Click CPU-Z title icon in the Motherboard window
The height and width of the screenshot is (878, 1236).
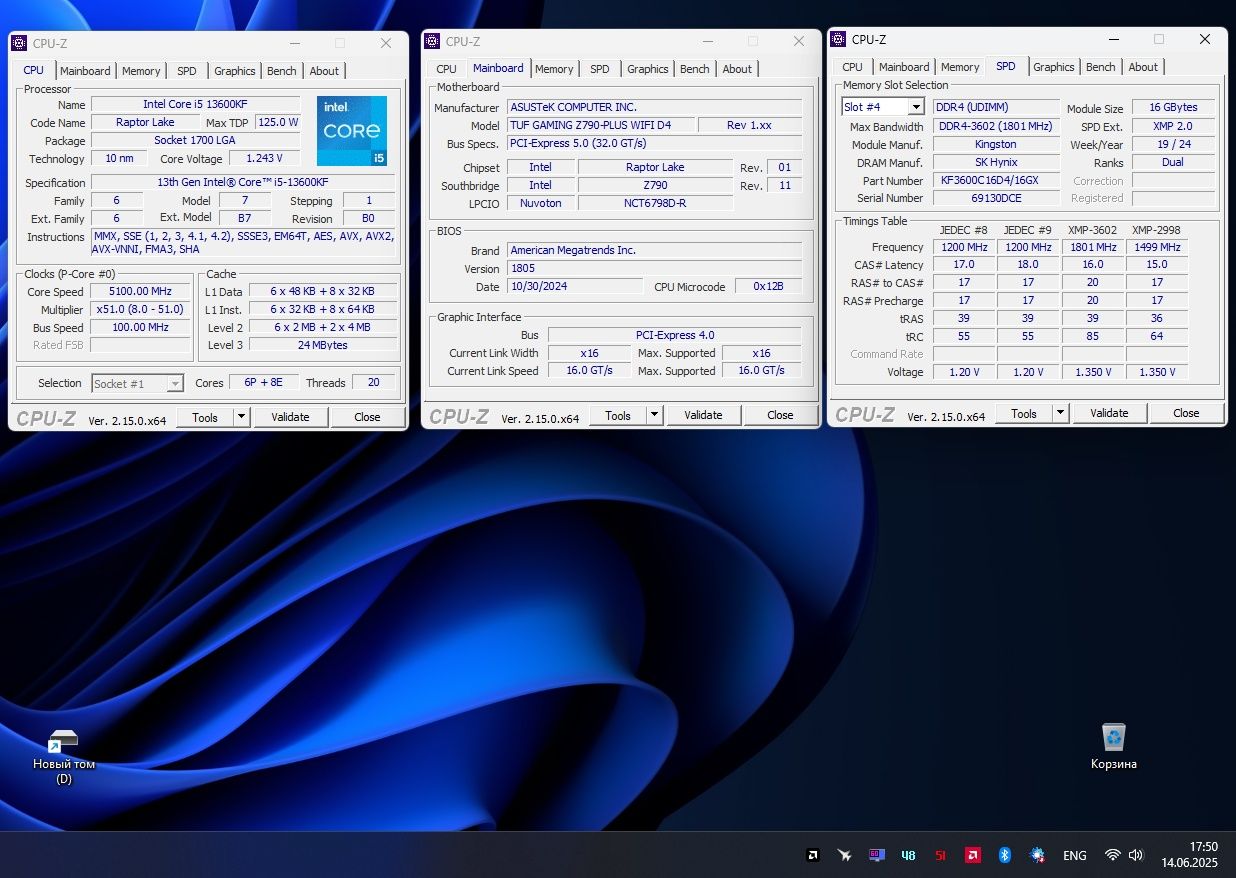(x=432, y=41)
